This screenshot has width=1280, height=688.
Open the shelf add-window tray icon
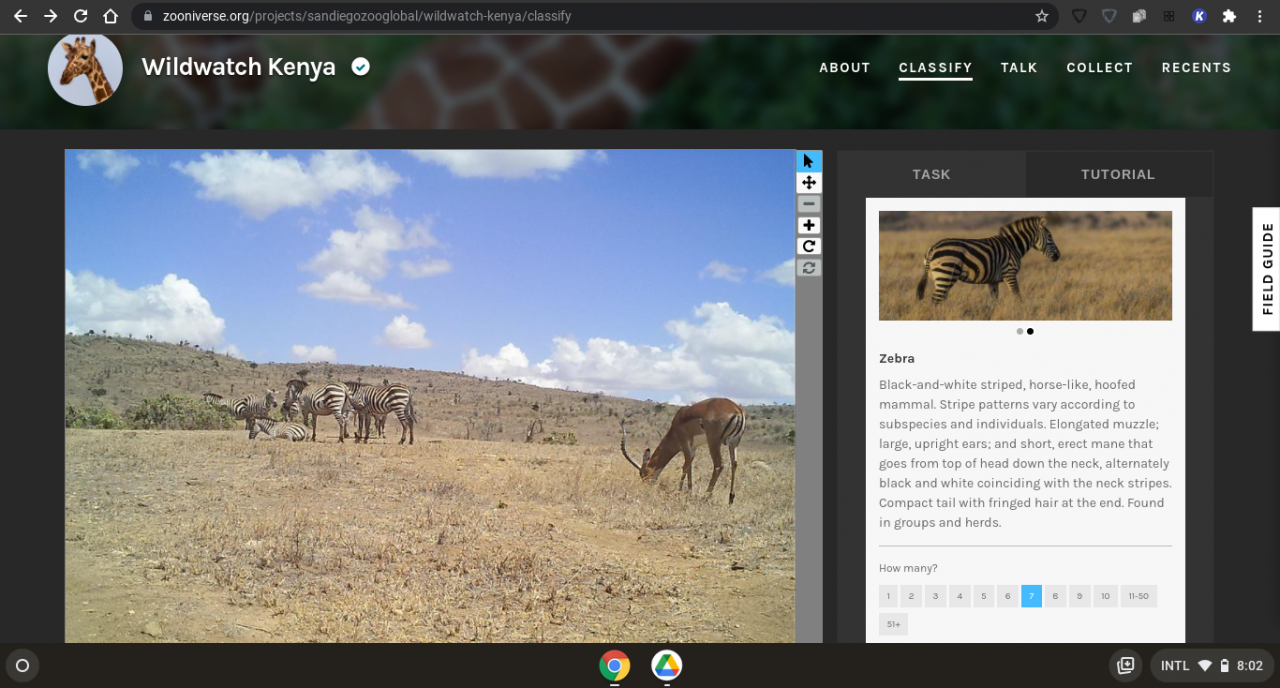coord(1126,665)
